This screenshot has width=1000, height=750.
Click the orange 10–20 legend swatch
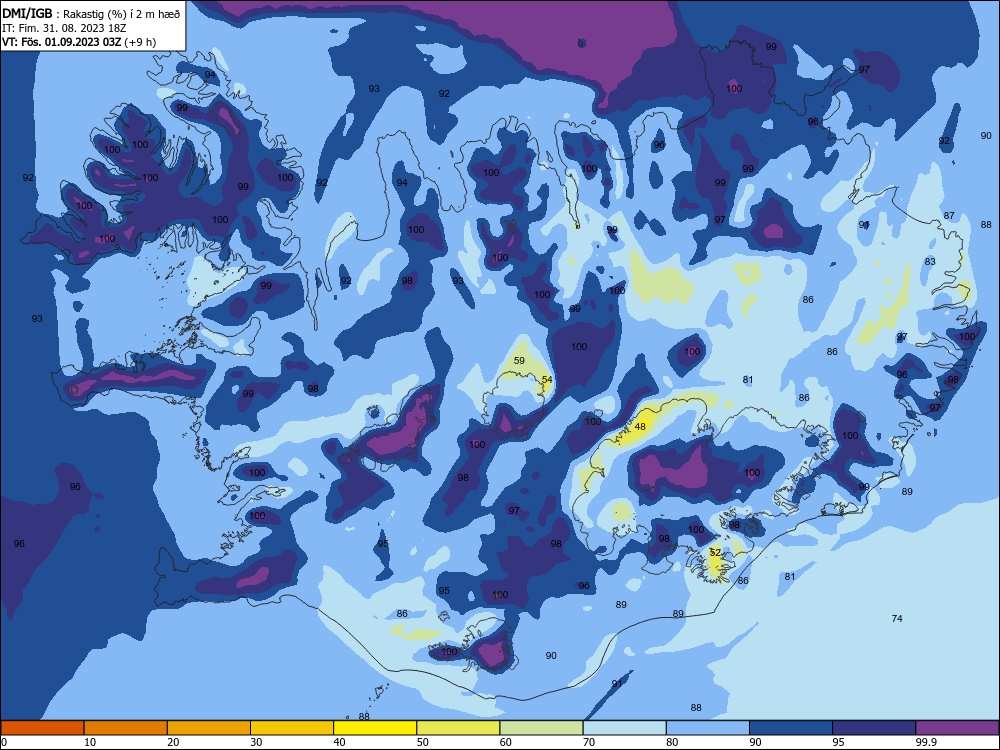point(126,728)
